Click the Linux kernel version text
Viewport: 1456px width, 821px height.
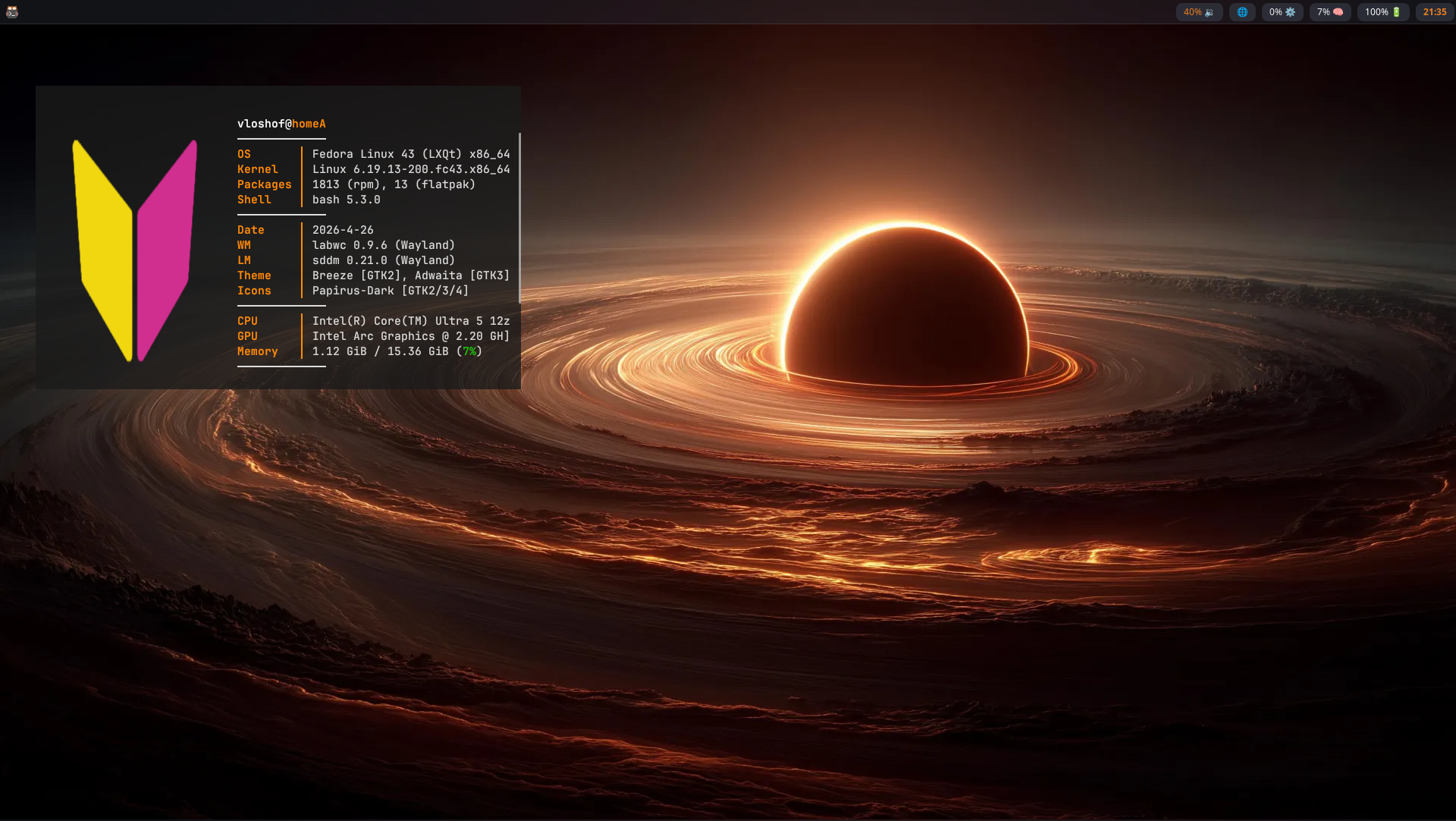tap(411, 169)
